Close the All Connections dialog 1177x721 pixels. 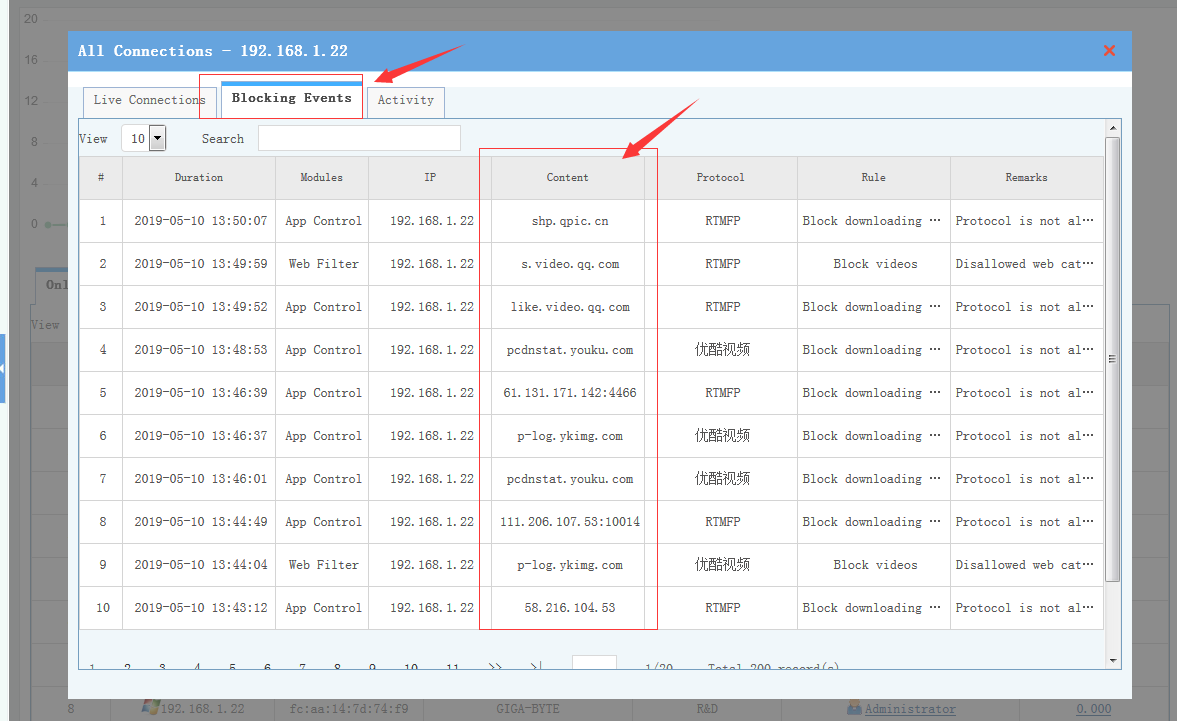point(1109,50)
